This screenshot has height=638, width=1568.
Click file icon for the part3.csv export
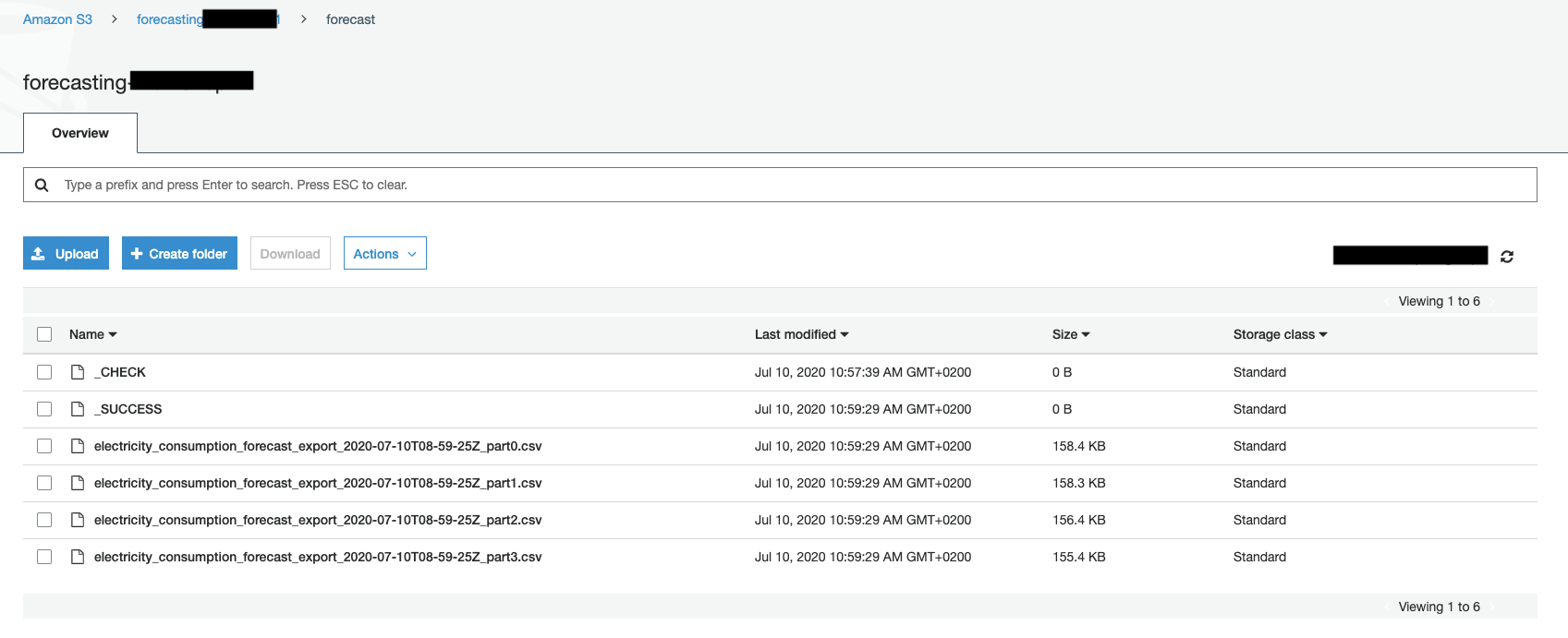(79, 557)
